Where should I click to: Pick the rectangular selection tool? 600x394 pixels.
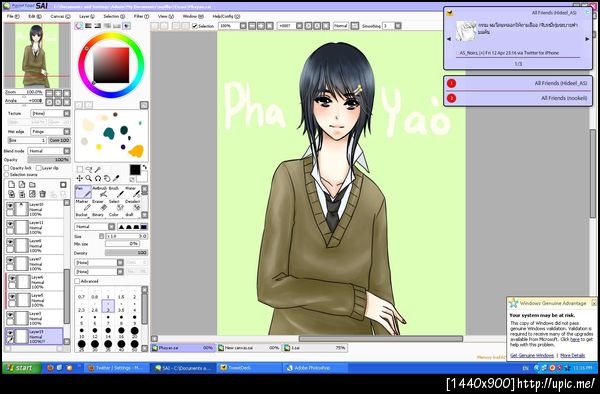coord(80,169)
